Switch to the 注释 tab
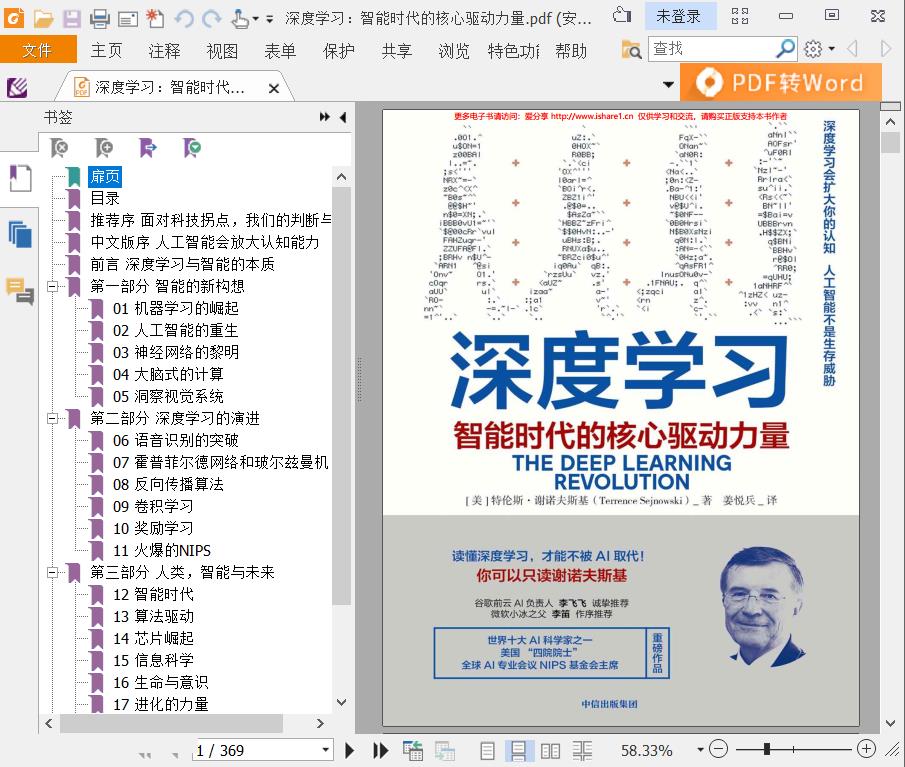The width and height of the screenshot is (905, 767). (x=164, y=51)
